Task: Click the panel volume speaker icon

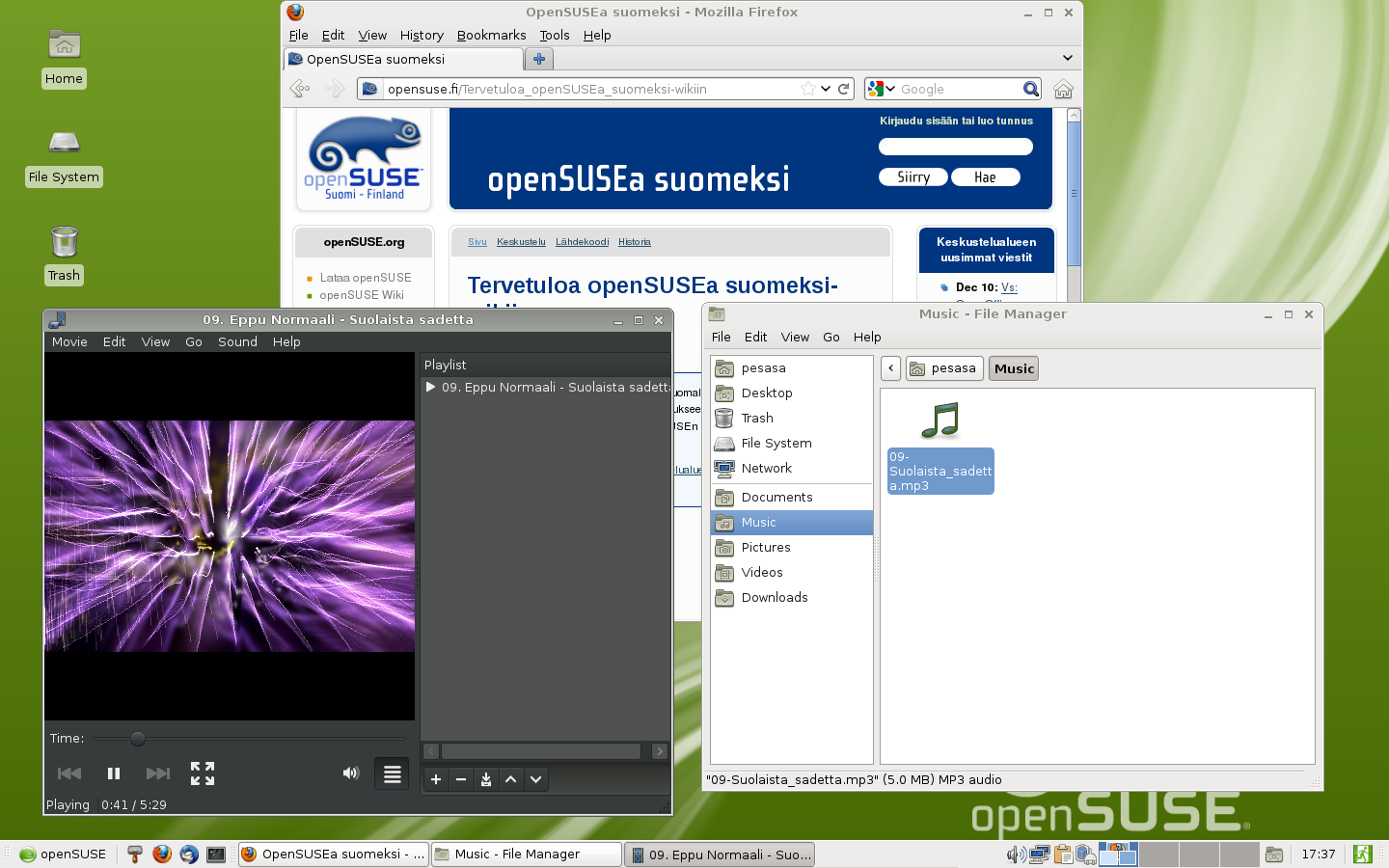Action: click(1016, 854)
